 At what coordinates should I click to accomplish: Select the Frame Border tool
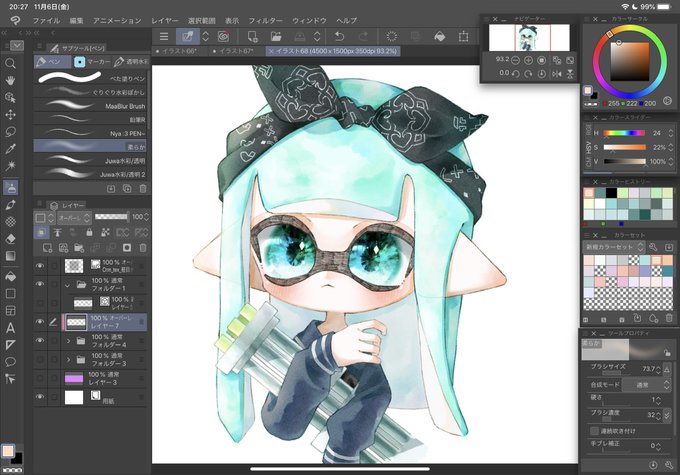coord(10,311)
